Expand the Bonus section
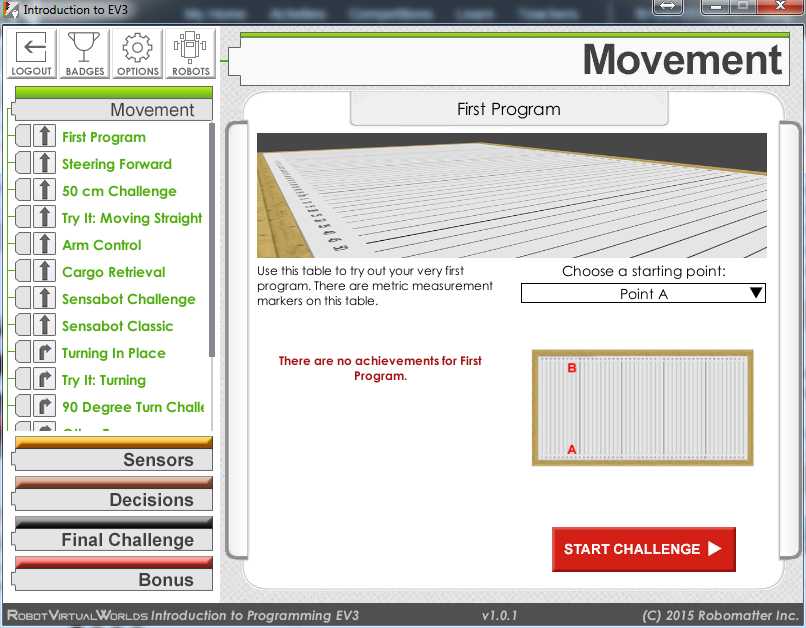Screen dimensions: 806x628 114,574
